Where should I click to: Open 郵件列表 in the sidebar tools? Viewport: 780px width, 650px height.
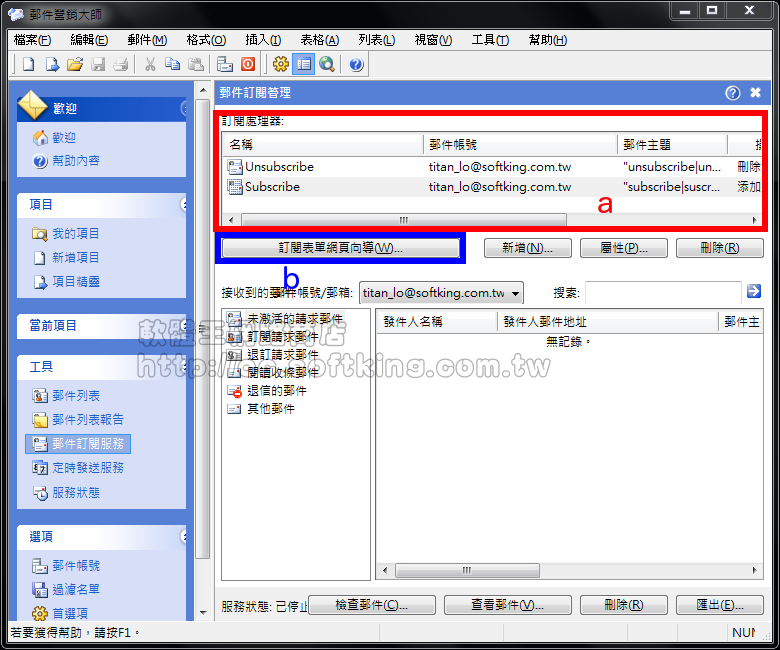pyautogui.click(x=75, y=396)
